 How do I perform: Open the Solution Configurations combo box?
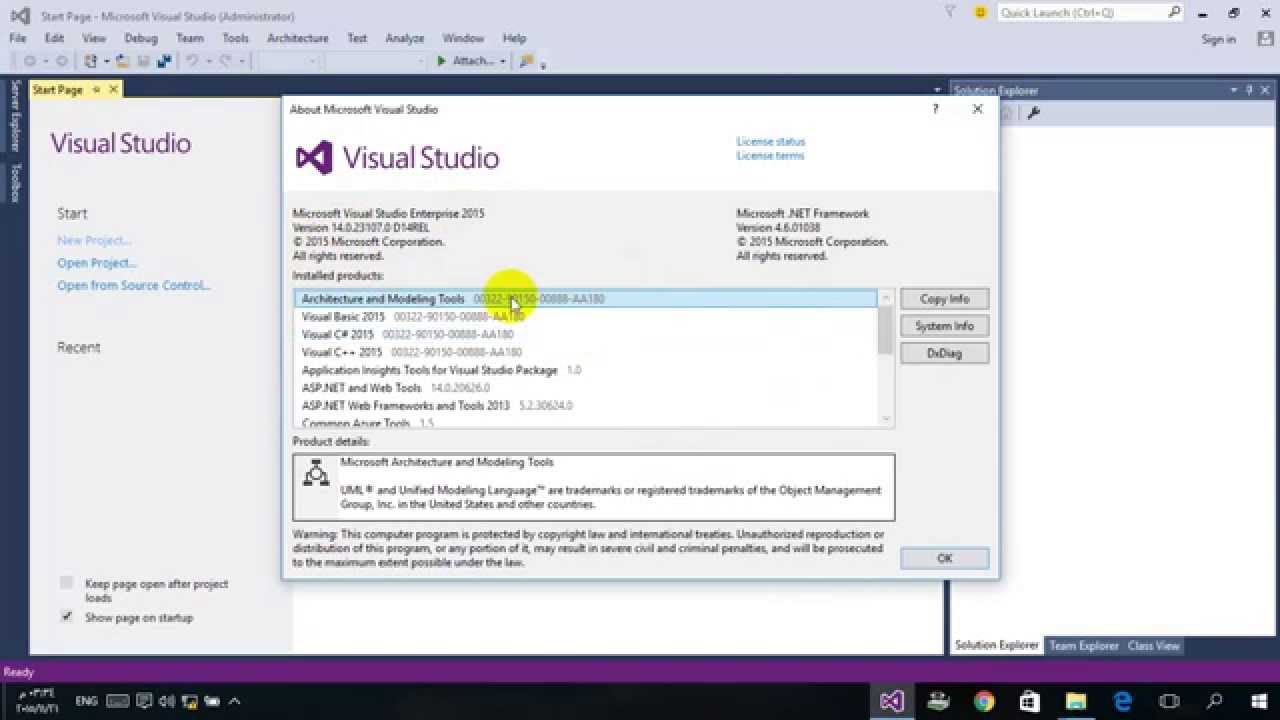coord(287,61)
